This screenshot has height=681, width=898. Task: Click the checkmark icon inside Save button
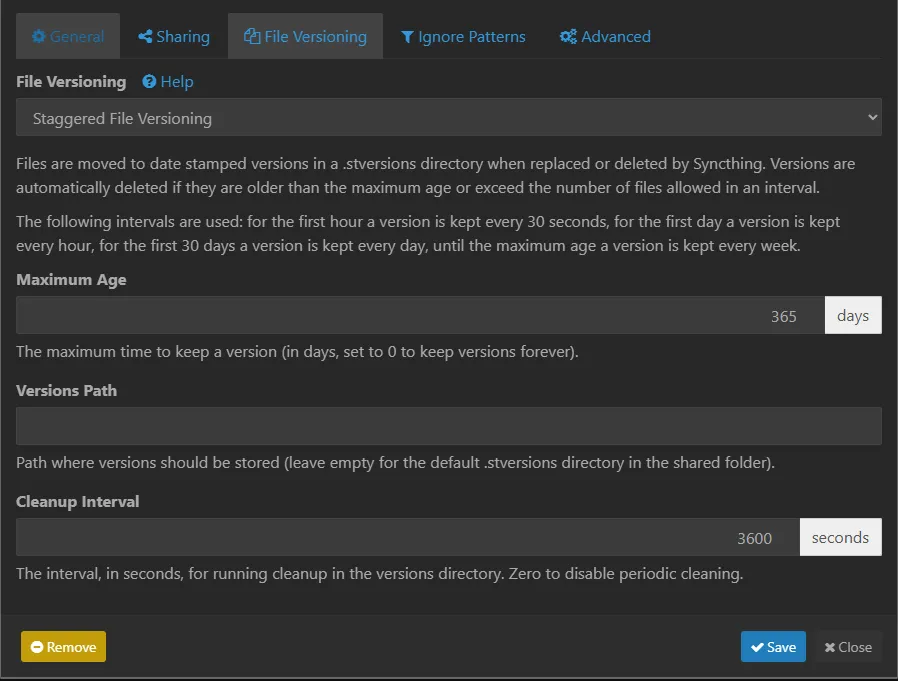coord(755,646)
